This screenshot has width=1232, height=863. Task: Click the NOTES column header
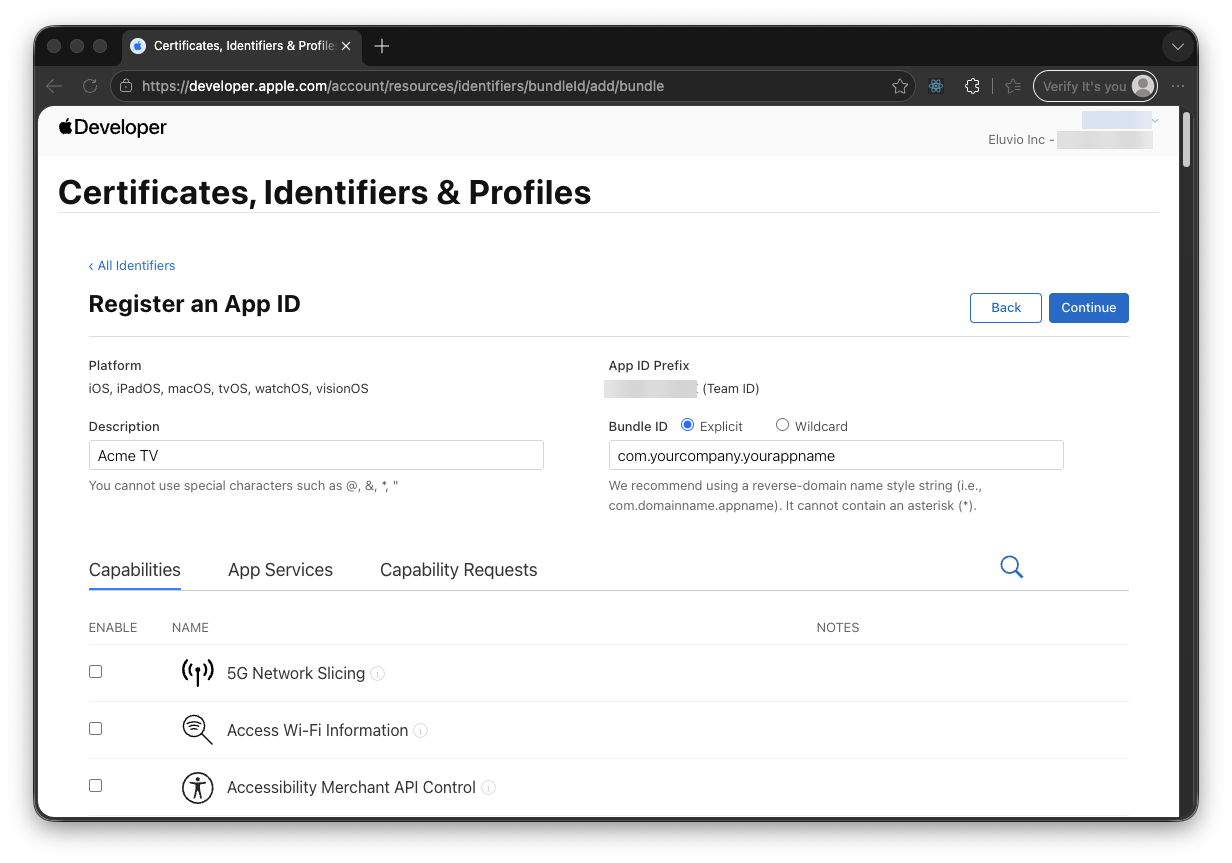point(838,627)
